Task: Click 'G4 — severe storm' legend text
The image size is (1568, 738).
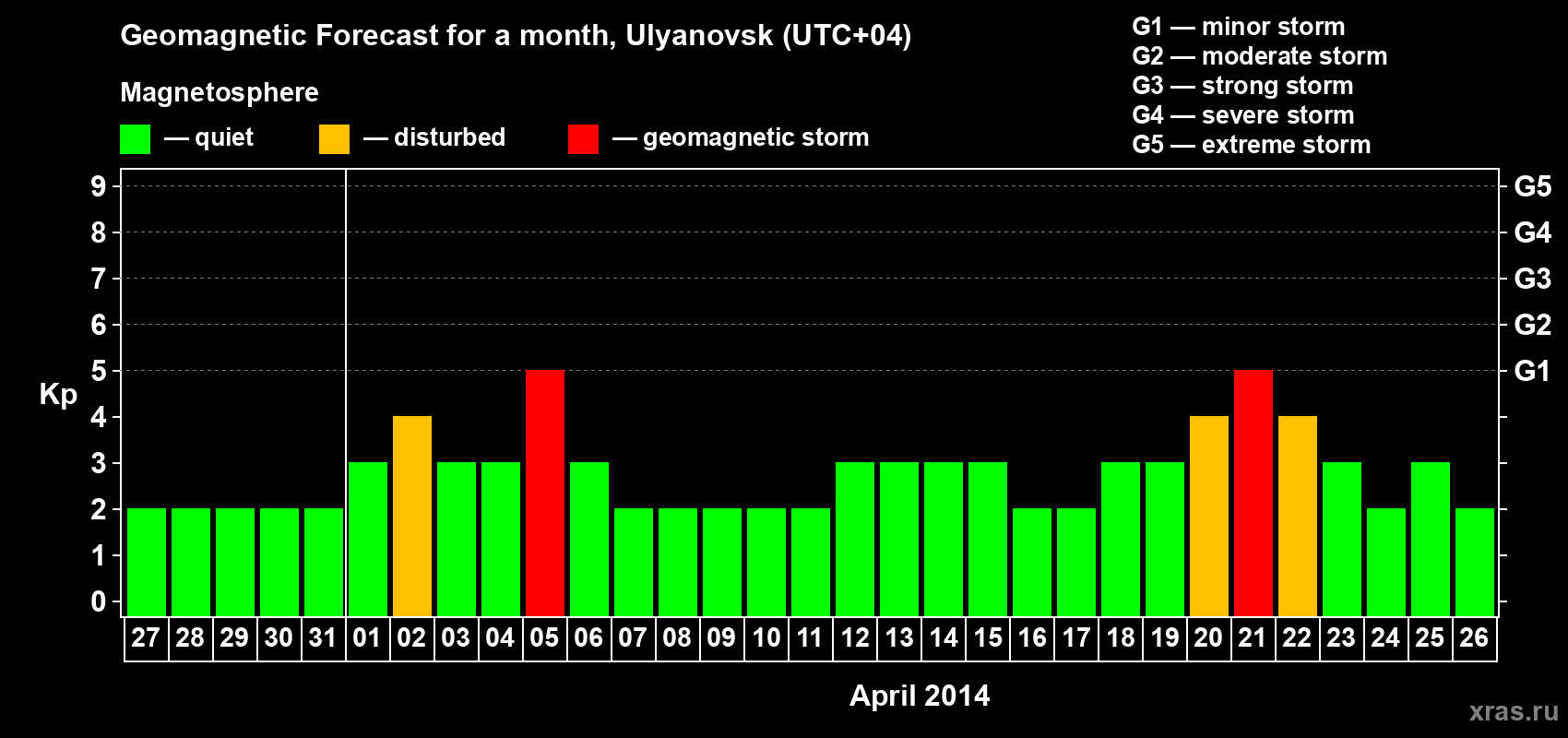Action: [x=1243, y=115]
